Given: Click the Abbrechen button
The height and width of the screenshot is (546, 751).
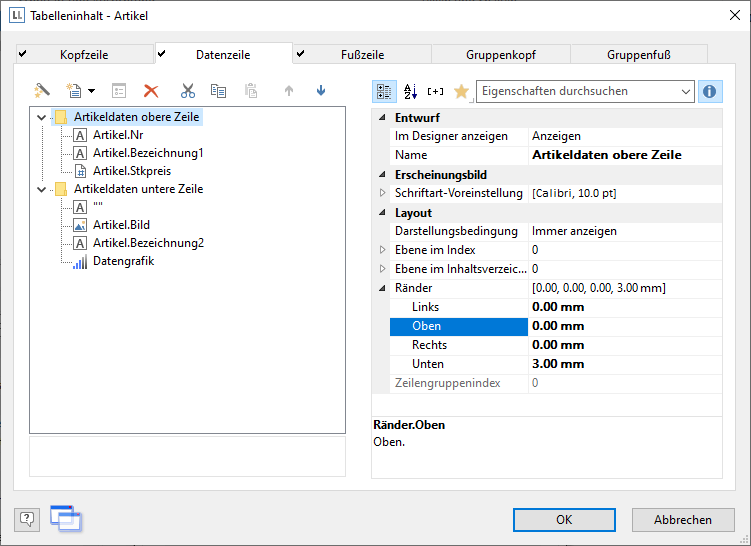Looking at the screenshot, I should (683, 519).
